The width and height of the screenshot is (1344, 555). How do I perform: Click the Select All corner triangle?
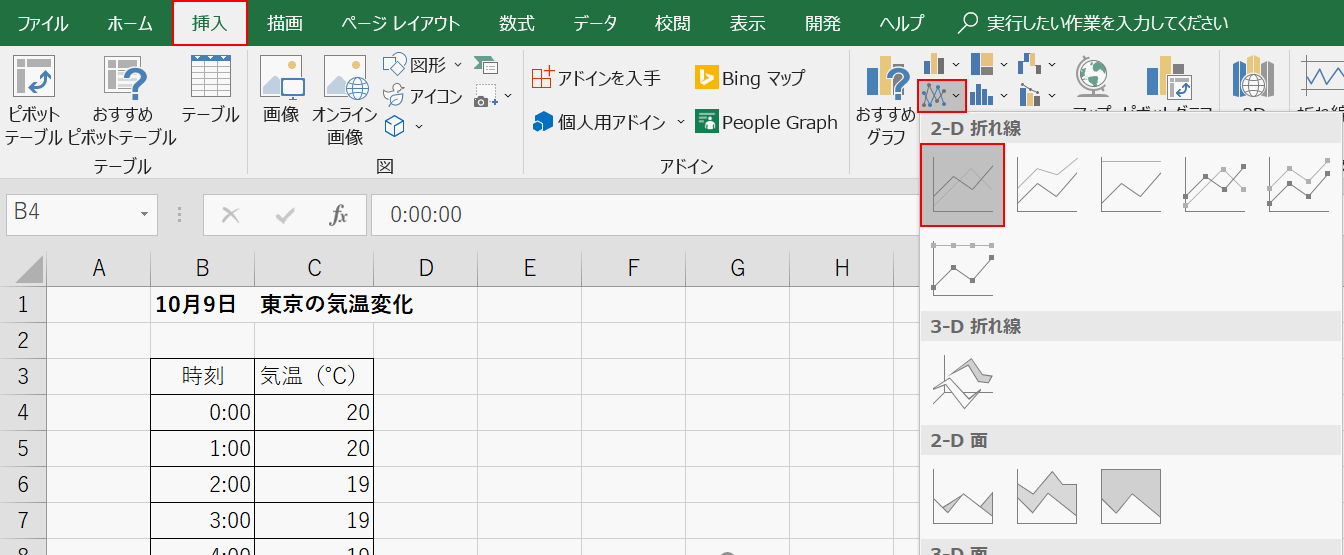[x=30, y=268]
